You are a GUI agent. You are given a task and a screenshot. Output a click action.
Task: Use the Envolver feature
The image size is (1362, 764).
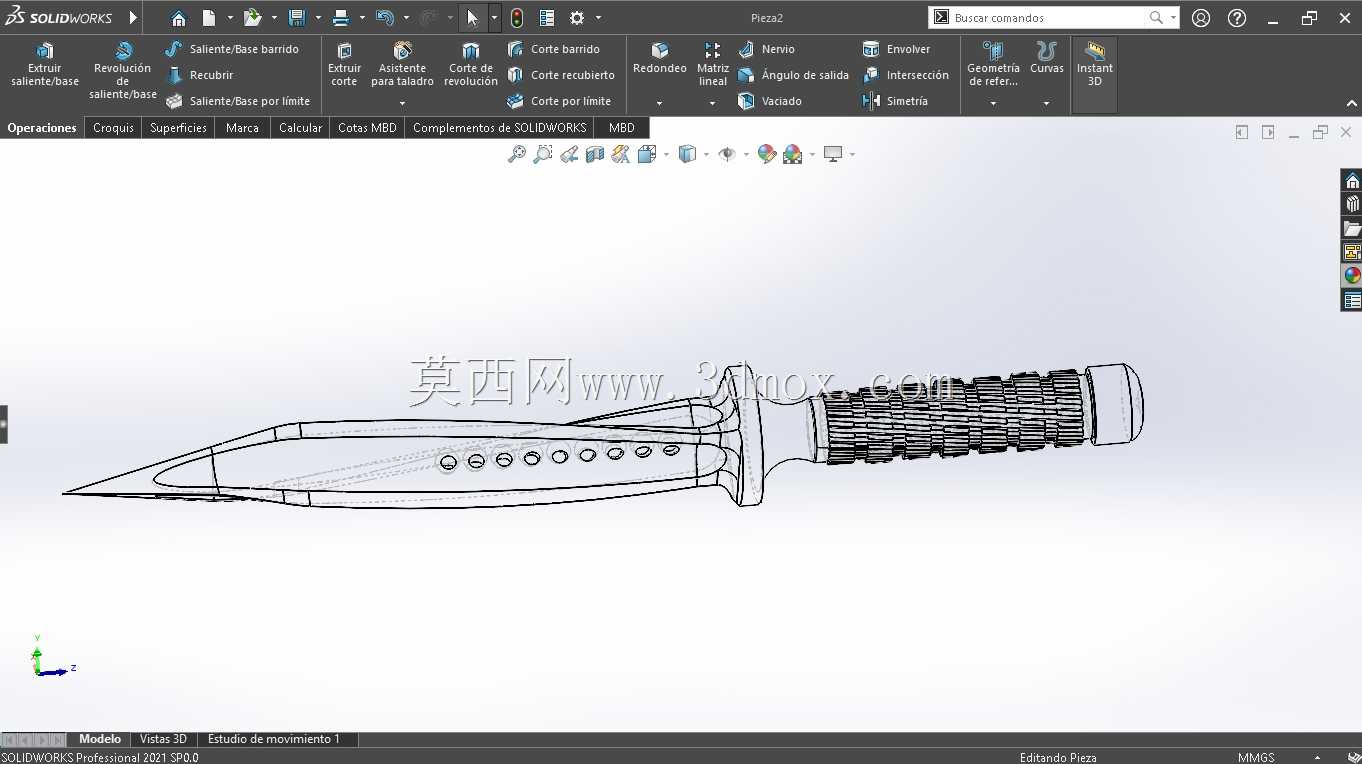896,49
